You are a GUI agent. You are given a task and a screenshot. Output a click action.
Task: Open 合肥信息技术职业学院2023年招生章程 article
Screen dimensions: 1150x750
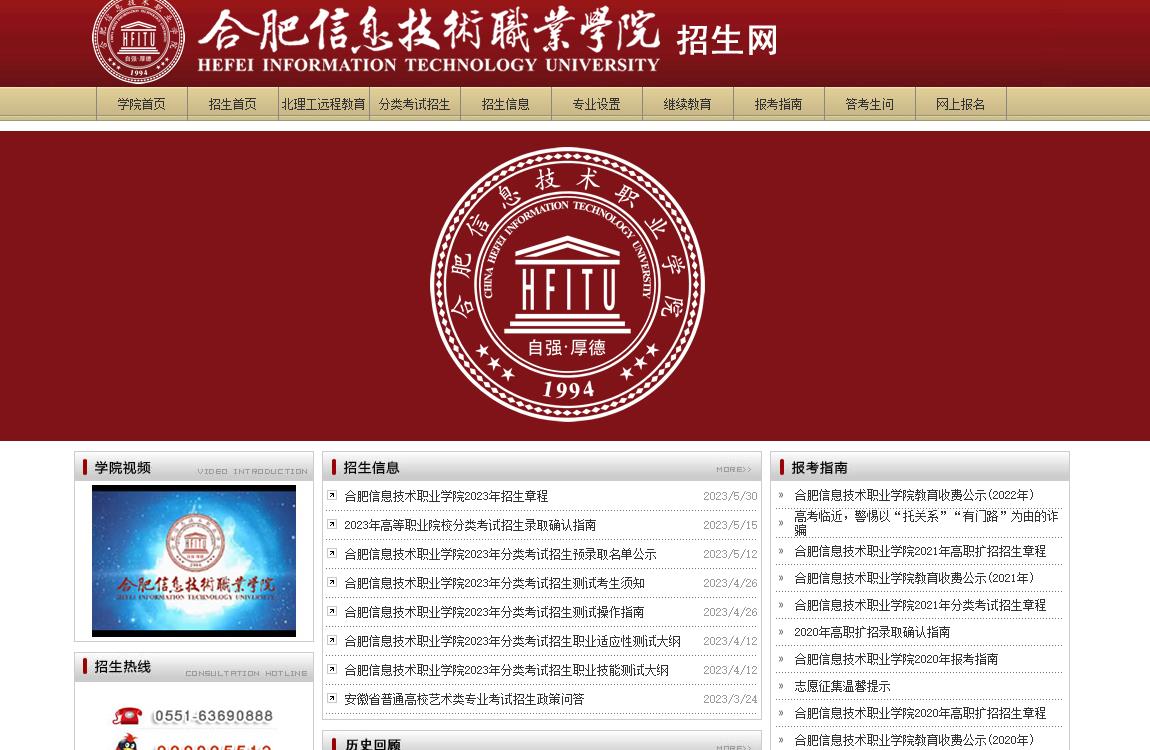(446, 496)
